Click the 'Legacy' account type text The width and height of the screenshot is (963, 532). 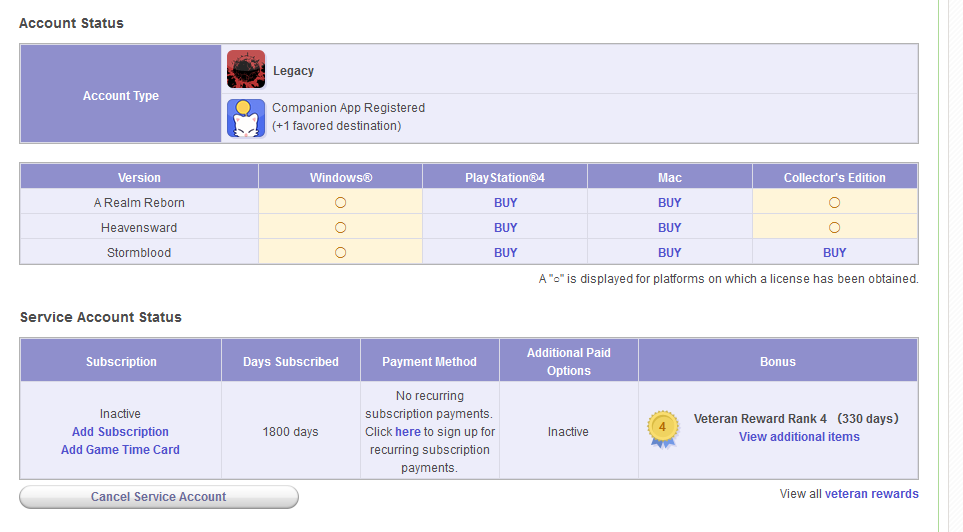293,71
